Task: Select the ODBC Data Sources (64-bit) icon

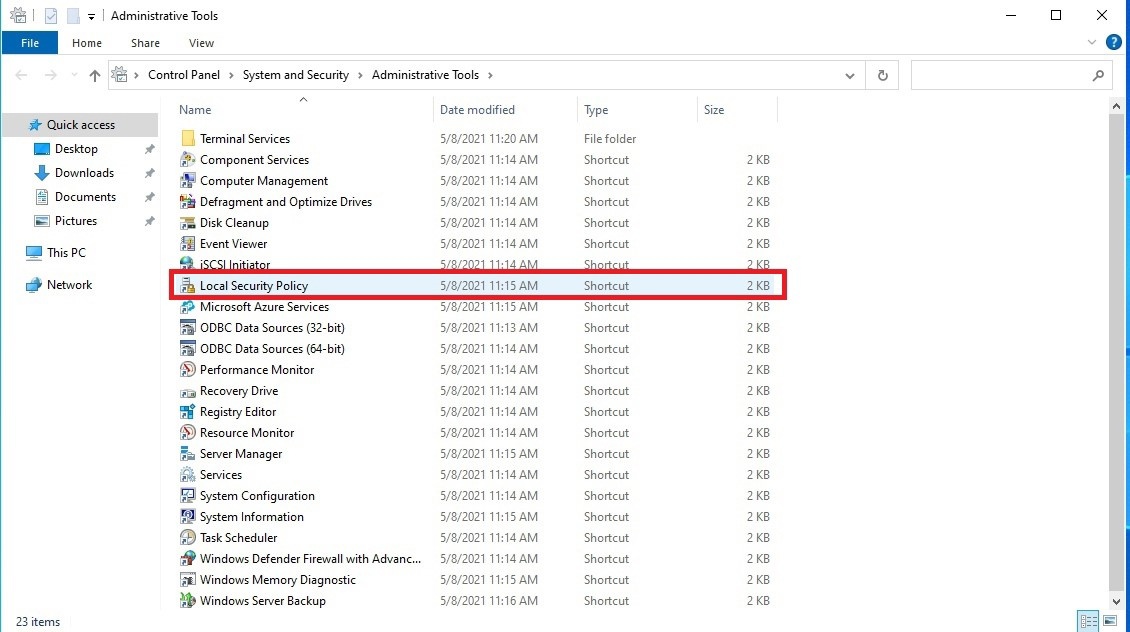Action: tap(187, 349)
